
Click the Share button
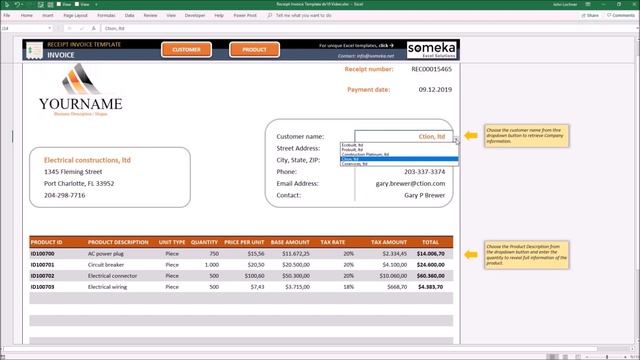click(590, 15)
